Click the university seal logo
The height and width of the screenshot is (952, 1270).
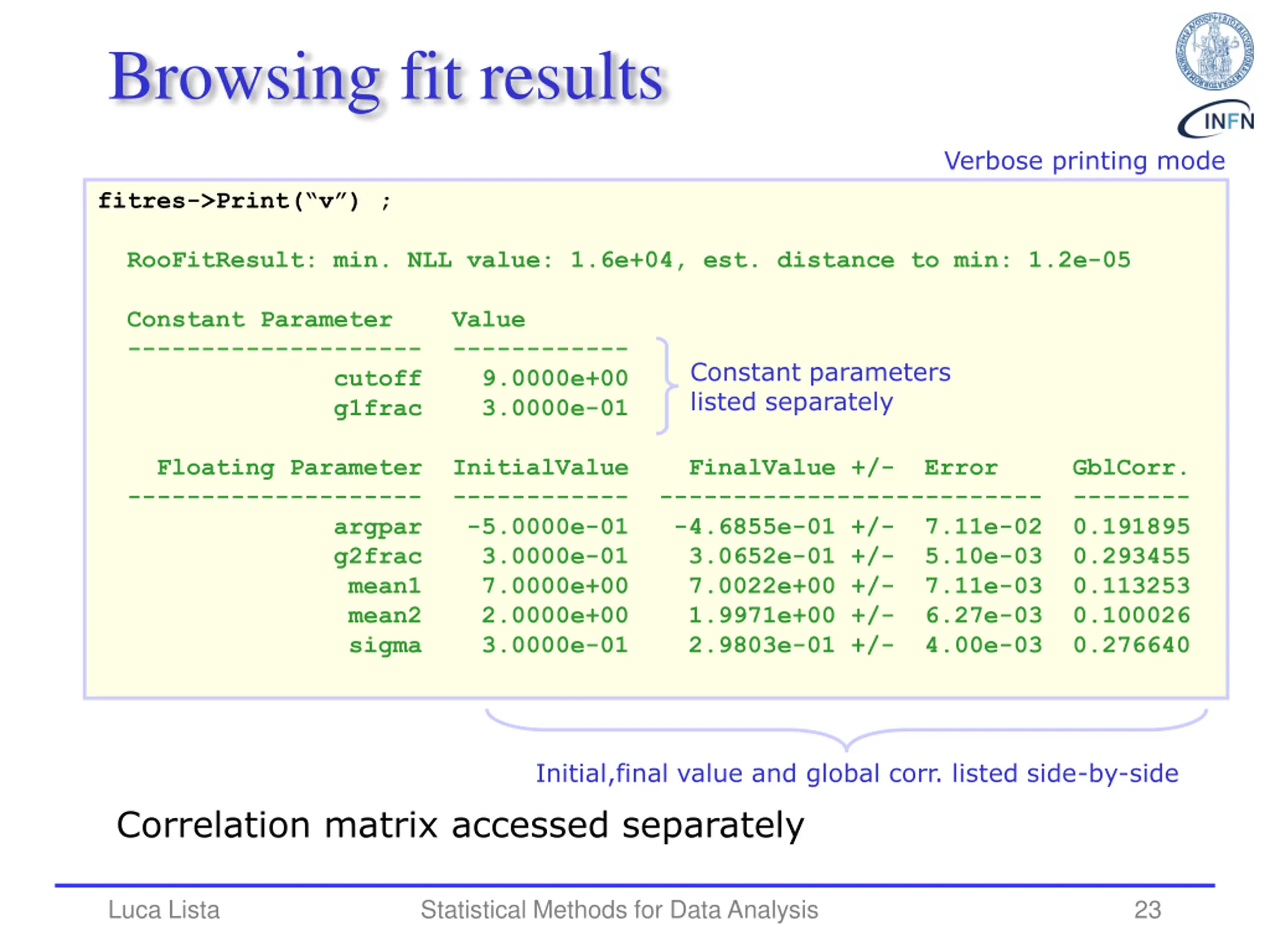(x=1214, y=52)
